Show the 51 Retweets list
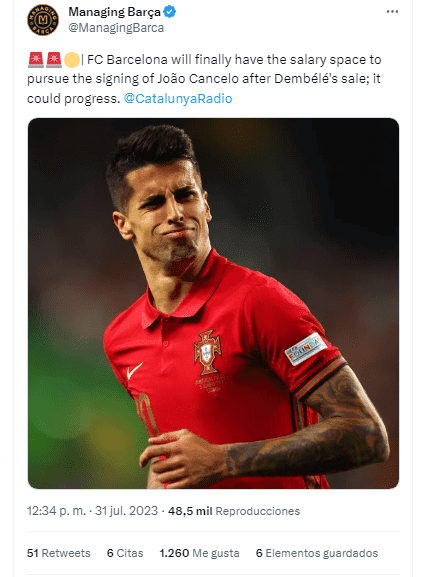Image resolution: width=430 pixels, height=577 pixels. point(58,553)
